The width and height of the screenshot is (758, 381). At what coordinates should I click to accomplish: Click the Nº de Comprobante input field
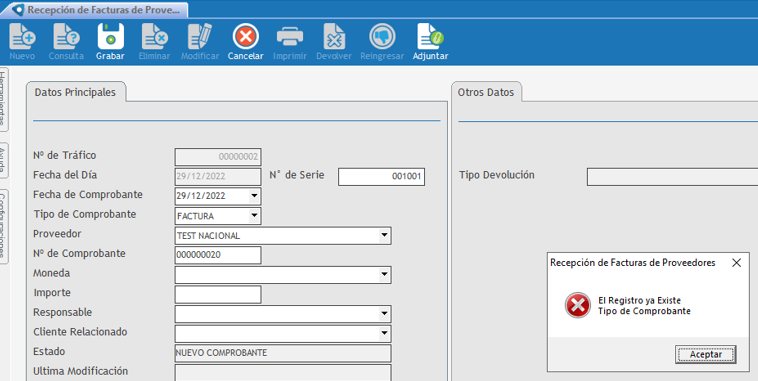click(218, 255)
